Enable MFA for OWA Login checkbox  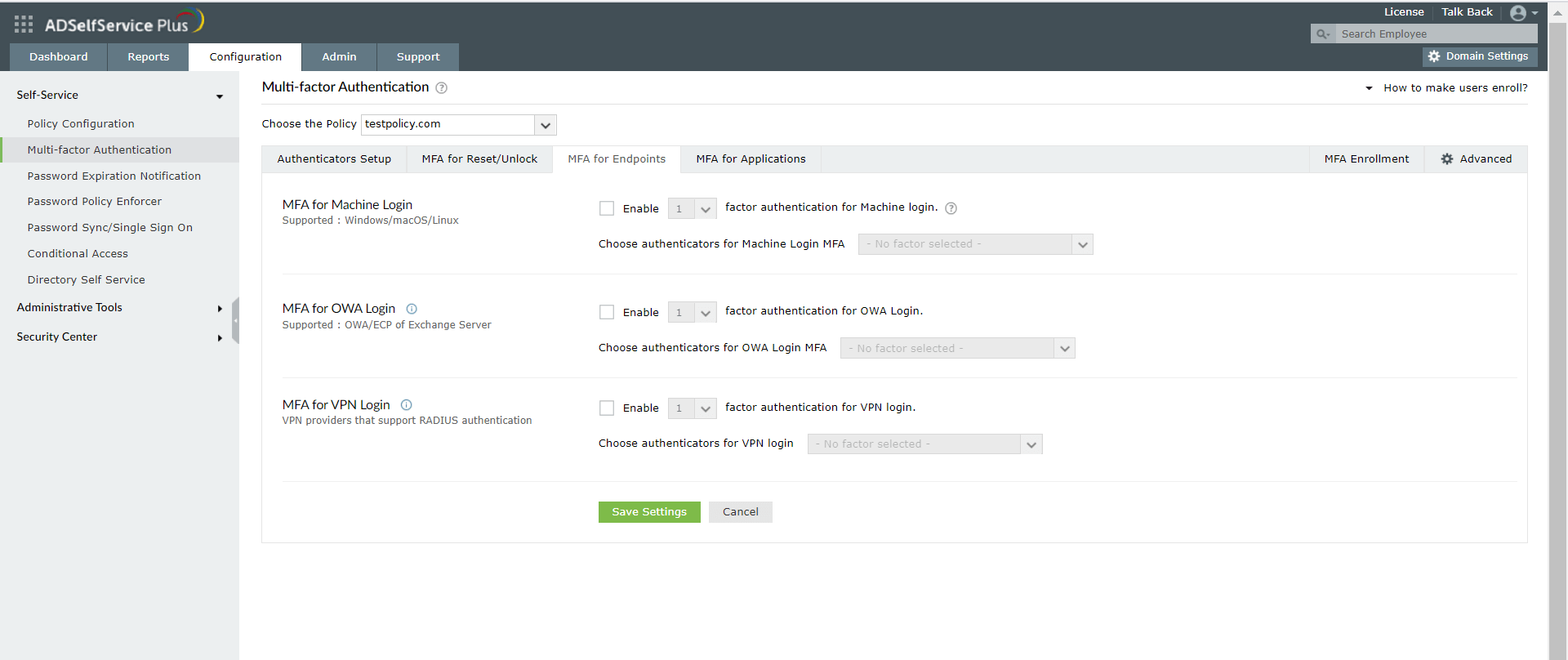tap(607, 312)
